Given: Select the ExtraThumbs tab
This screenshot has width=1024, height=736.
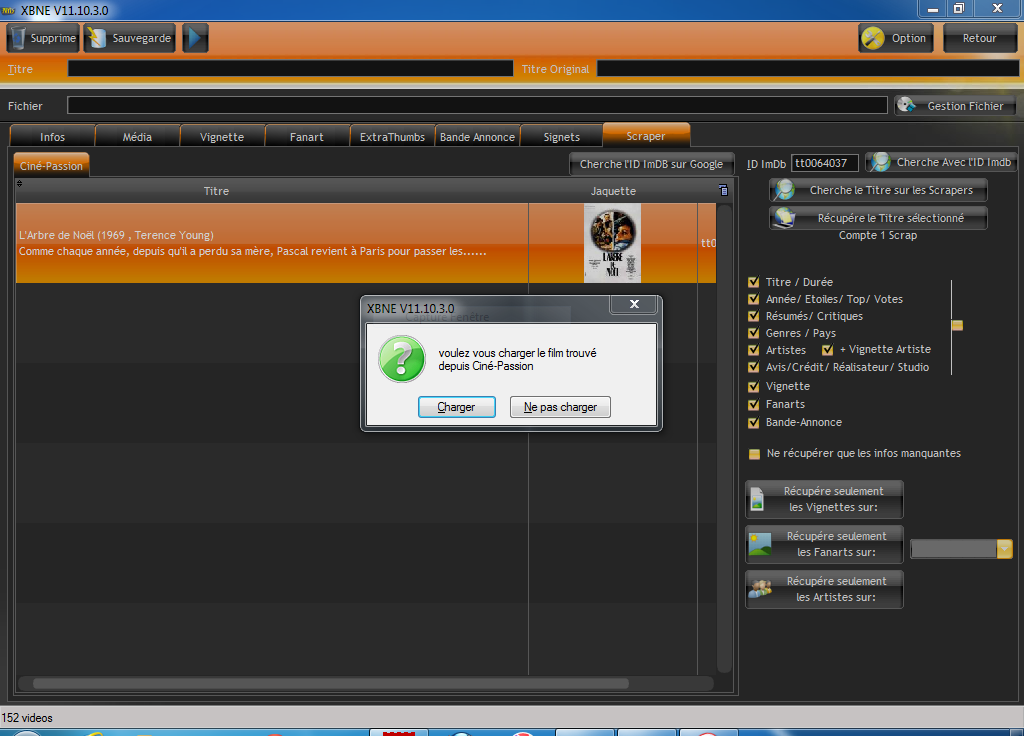Looking at the screenshot, I should click(x=392, y=136).
